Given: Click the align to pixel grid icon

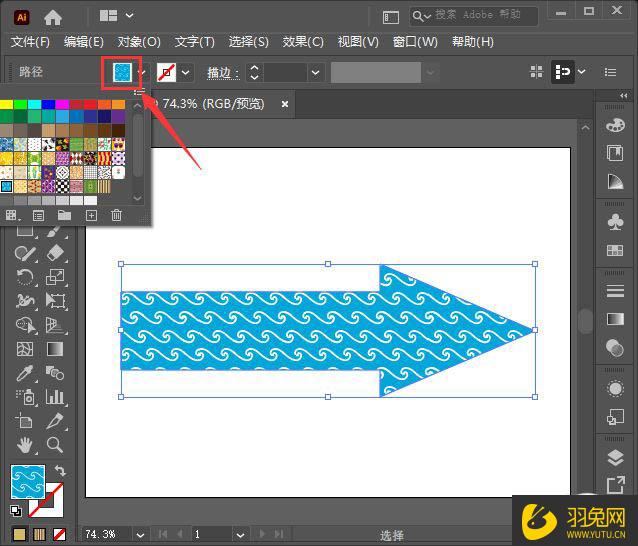Looking at the screenshot, I should click(x=537, y=72).
